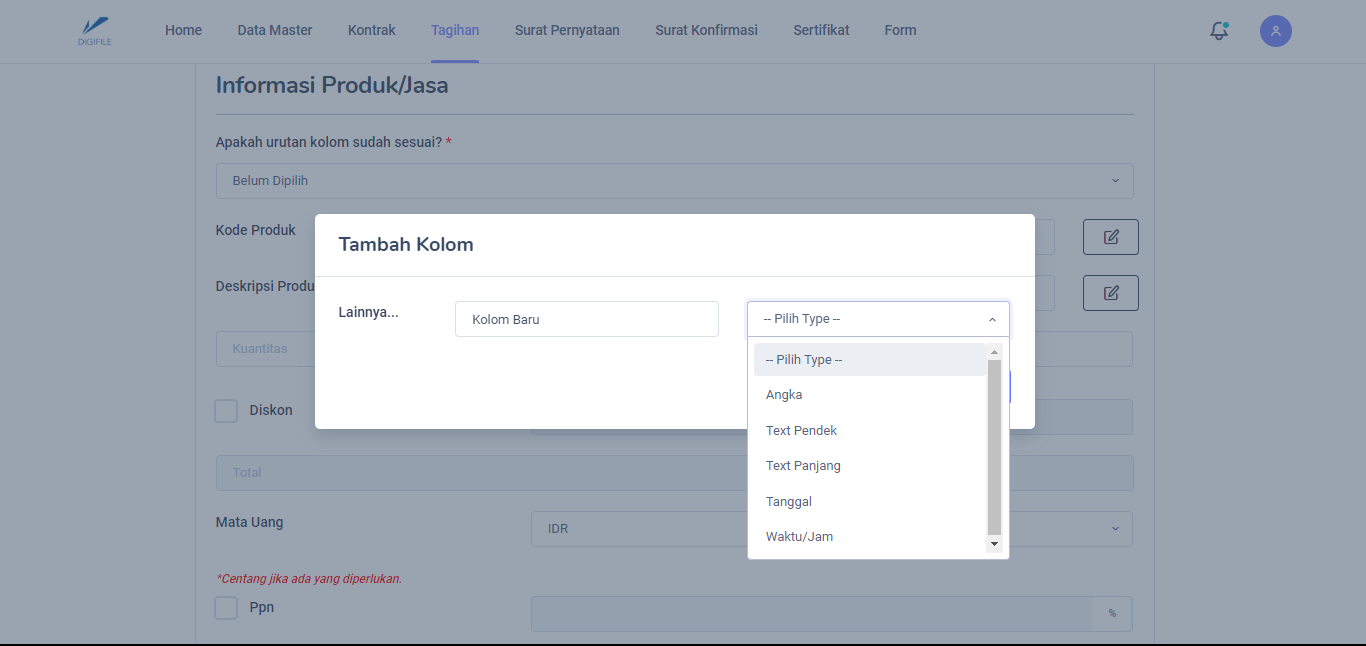The height and width of the screenshot is (646, 1366).
Task: Enable the Ppn checkbox
Action: [x=226, y=608]
